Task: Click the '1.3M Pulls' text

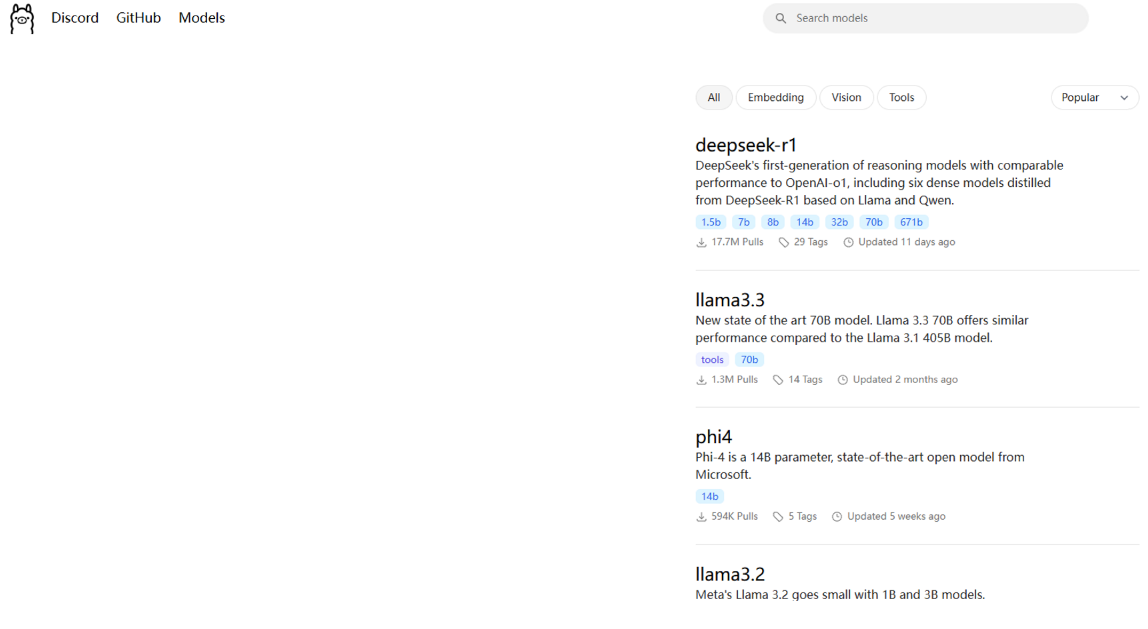Action: click(734, 379)
